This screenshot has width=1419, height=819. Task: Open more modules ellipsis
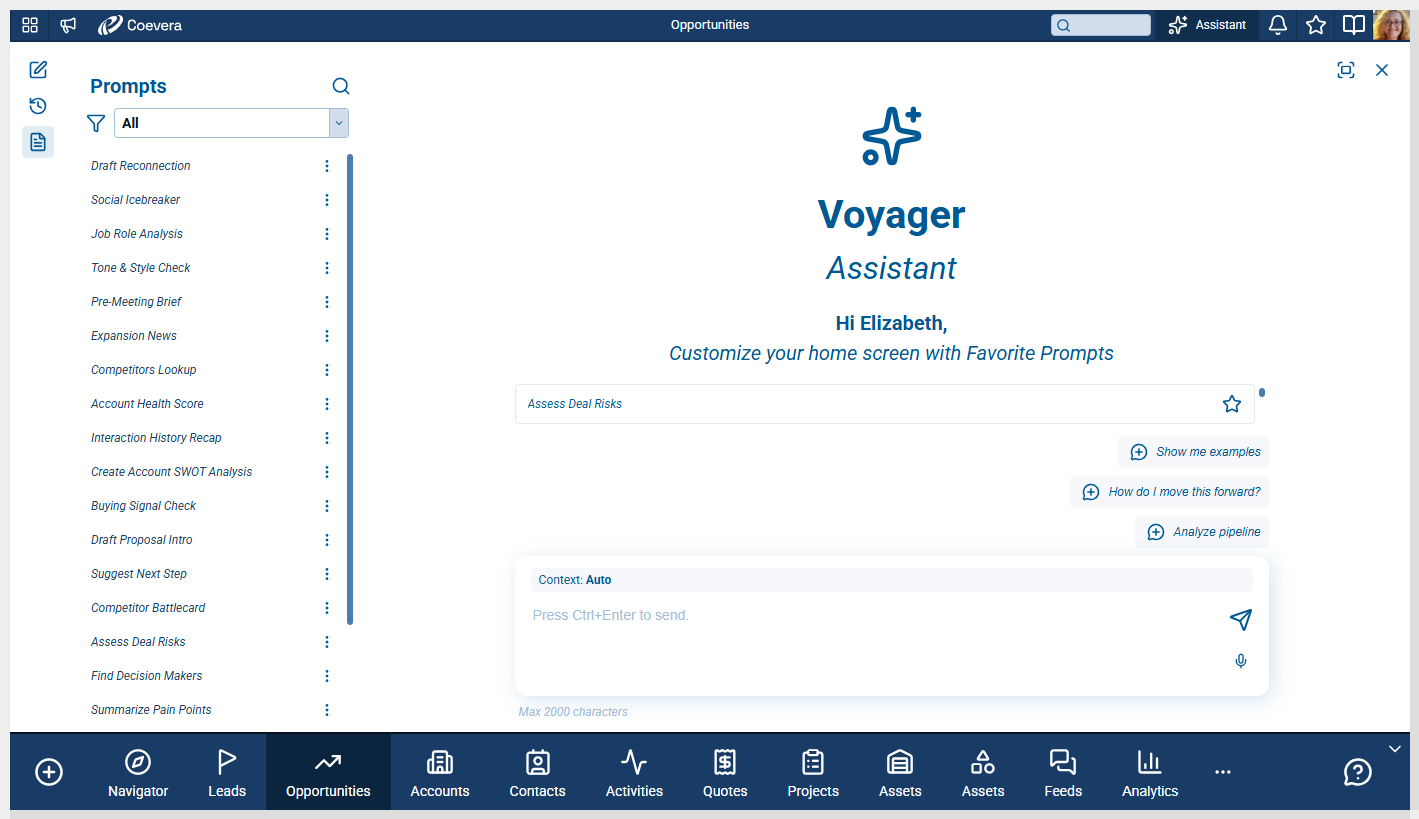pos(1223,772)
